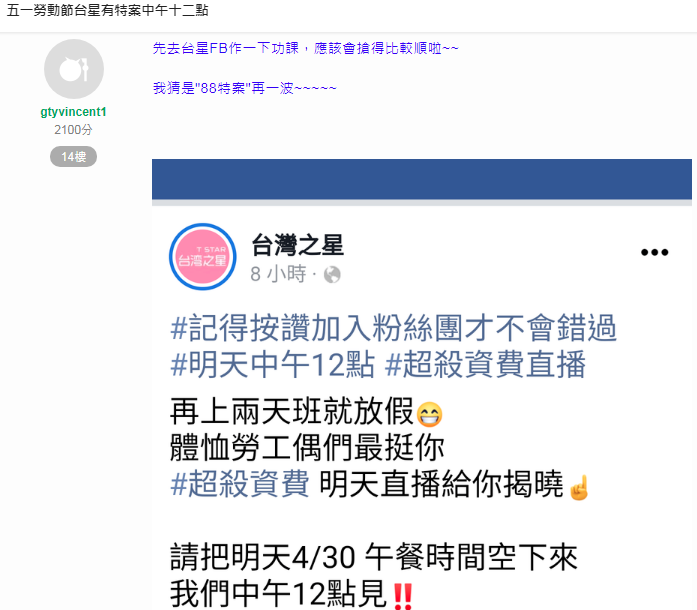Click the thread title 五一勞動節台星有特案中午十二點

point(108,10)
